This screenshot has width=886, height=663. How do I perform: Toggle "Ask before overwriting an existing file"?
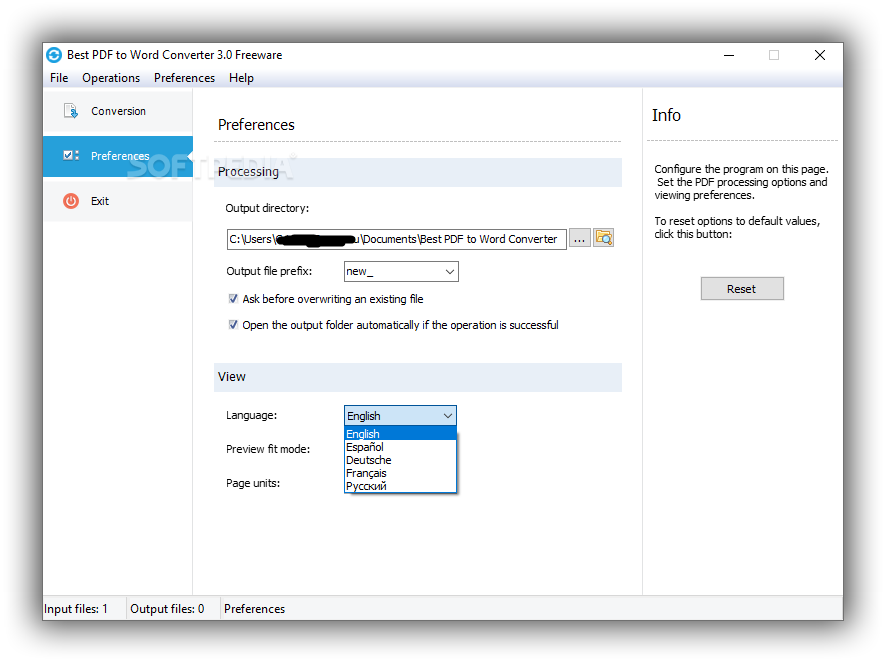point(233,298)
